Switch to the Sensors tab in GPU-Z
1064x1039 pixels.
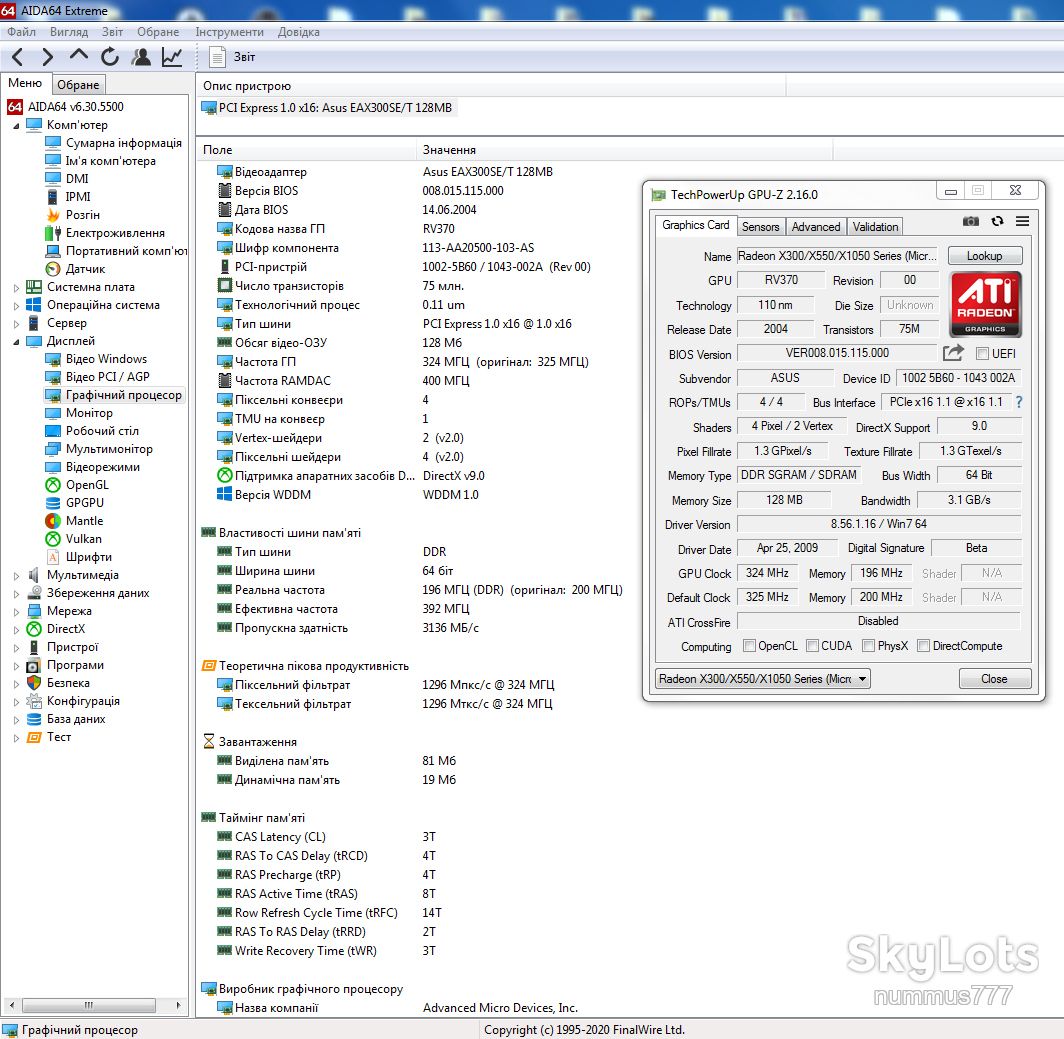tap(760, 227)
